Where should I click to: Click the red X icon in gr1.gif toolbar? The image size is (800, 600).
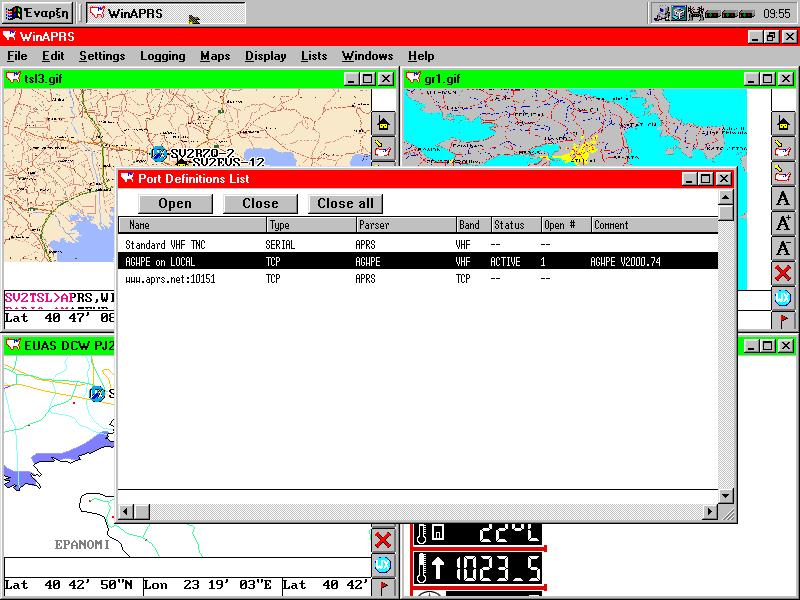783,273
